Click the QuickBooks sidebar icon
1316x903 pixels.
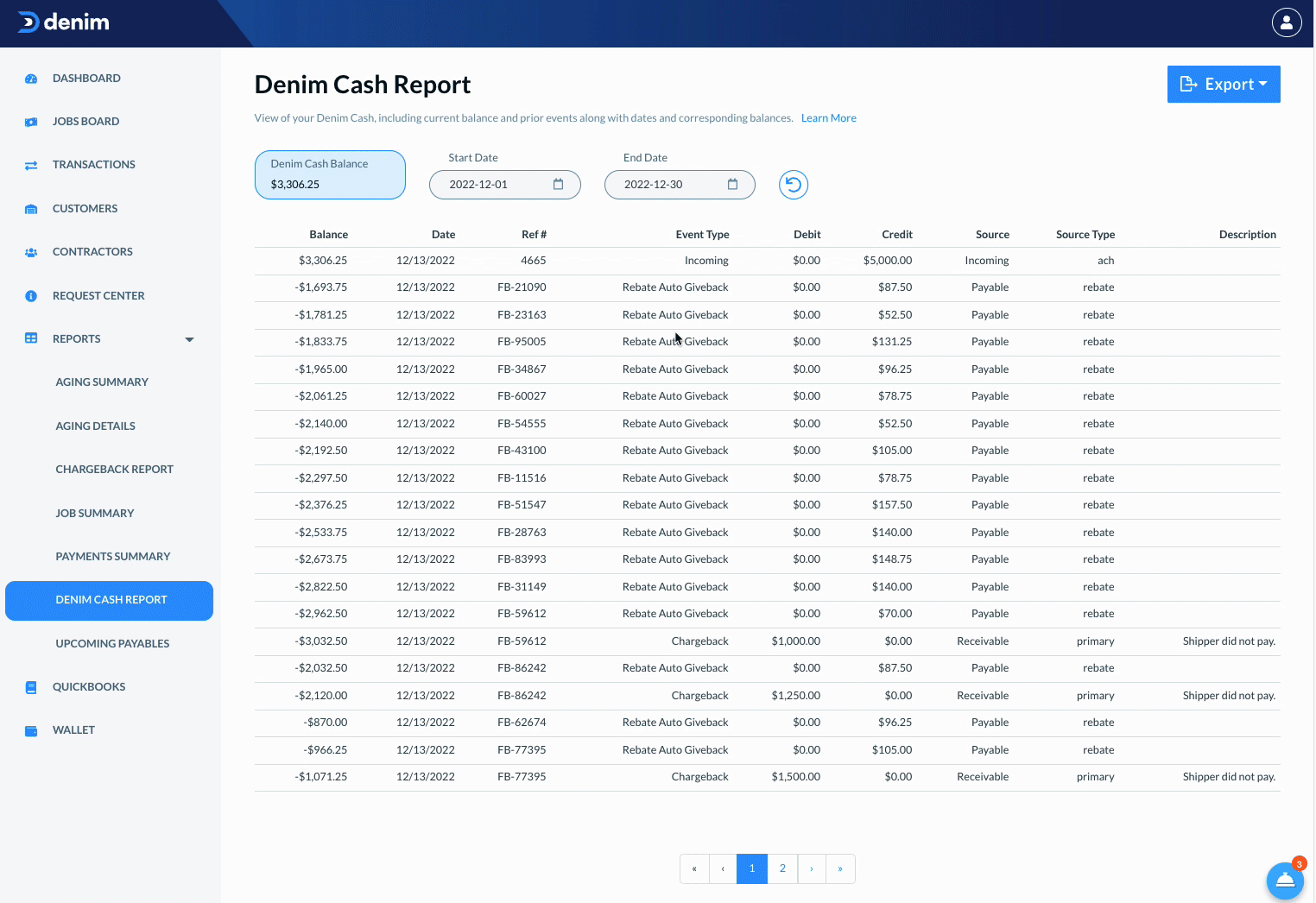(31, 687)
